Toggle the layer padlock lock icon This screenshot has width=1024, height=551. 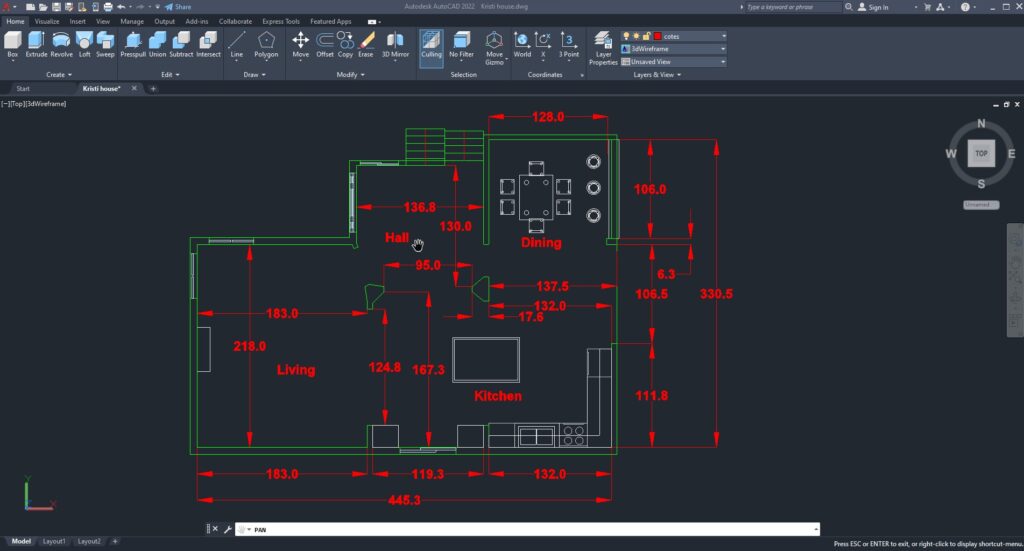pos(646,36)
